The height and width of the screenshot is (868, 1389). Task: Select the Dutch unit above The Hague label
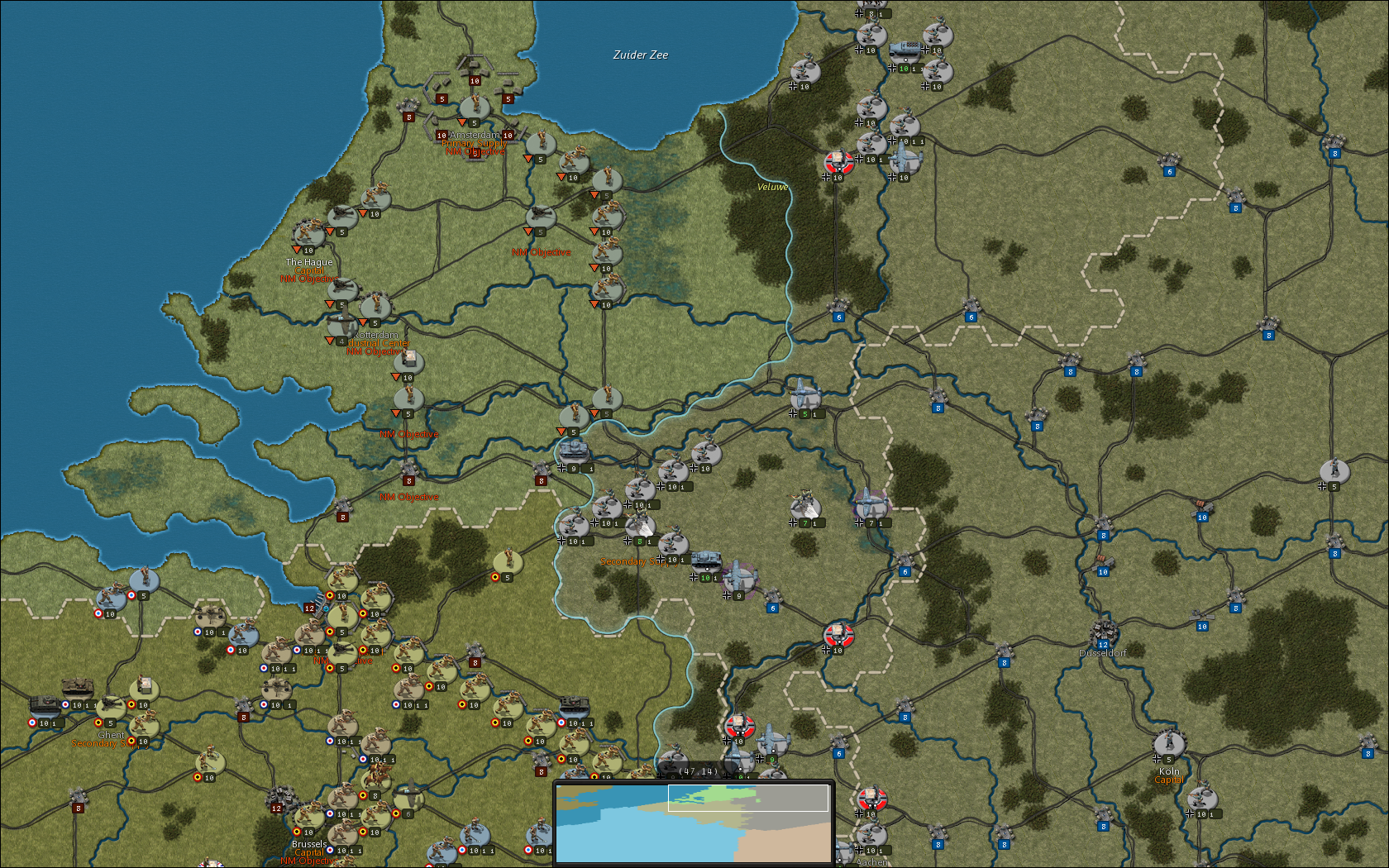pos(309,234)
